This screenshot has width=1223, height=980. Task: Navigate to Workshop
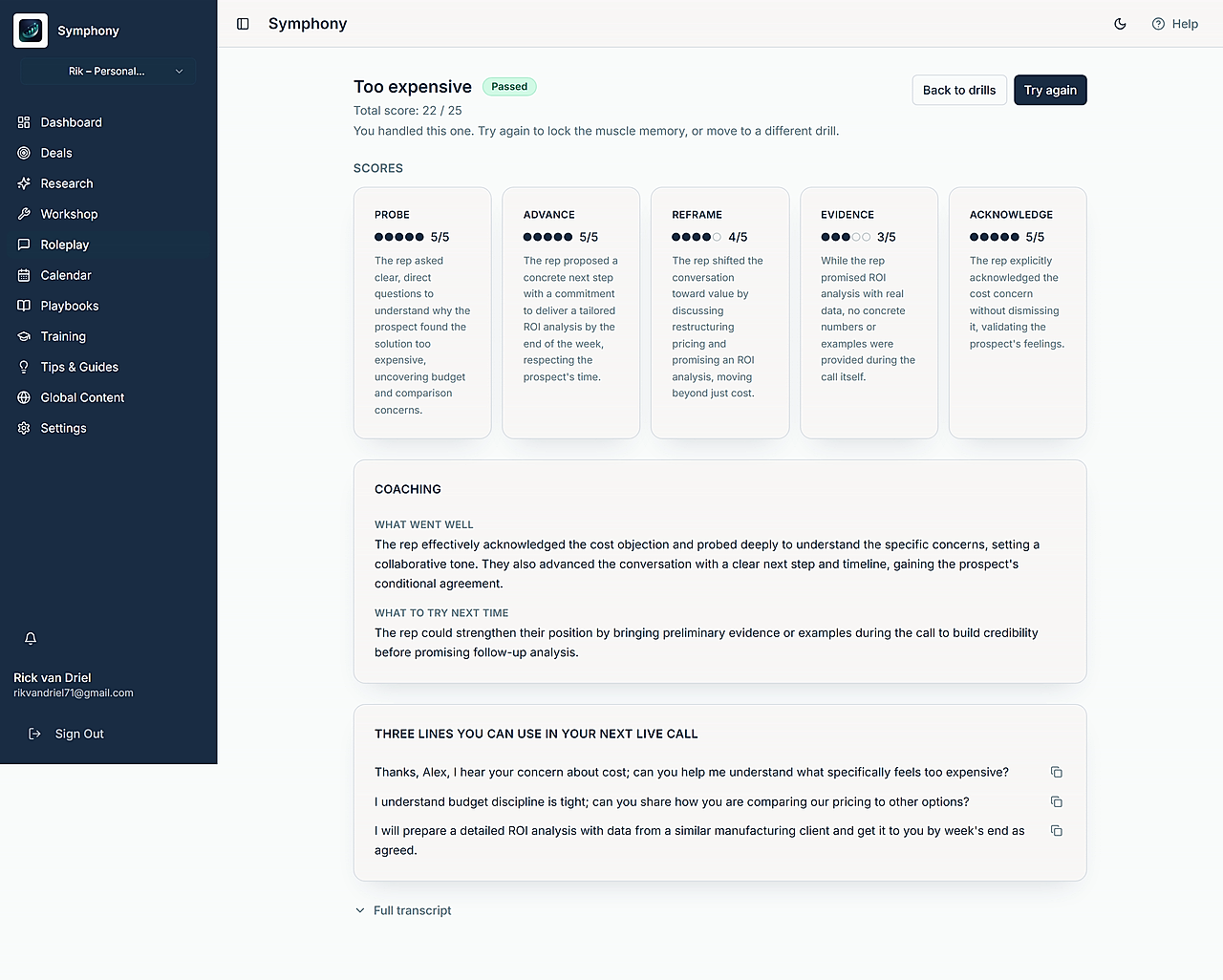coord(108,214)
